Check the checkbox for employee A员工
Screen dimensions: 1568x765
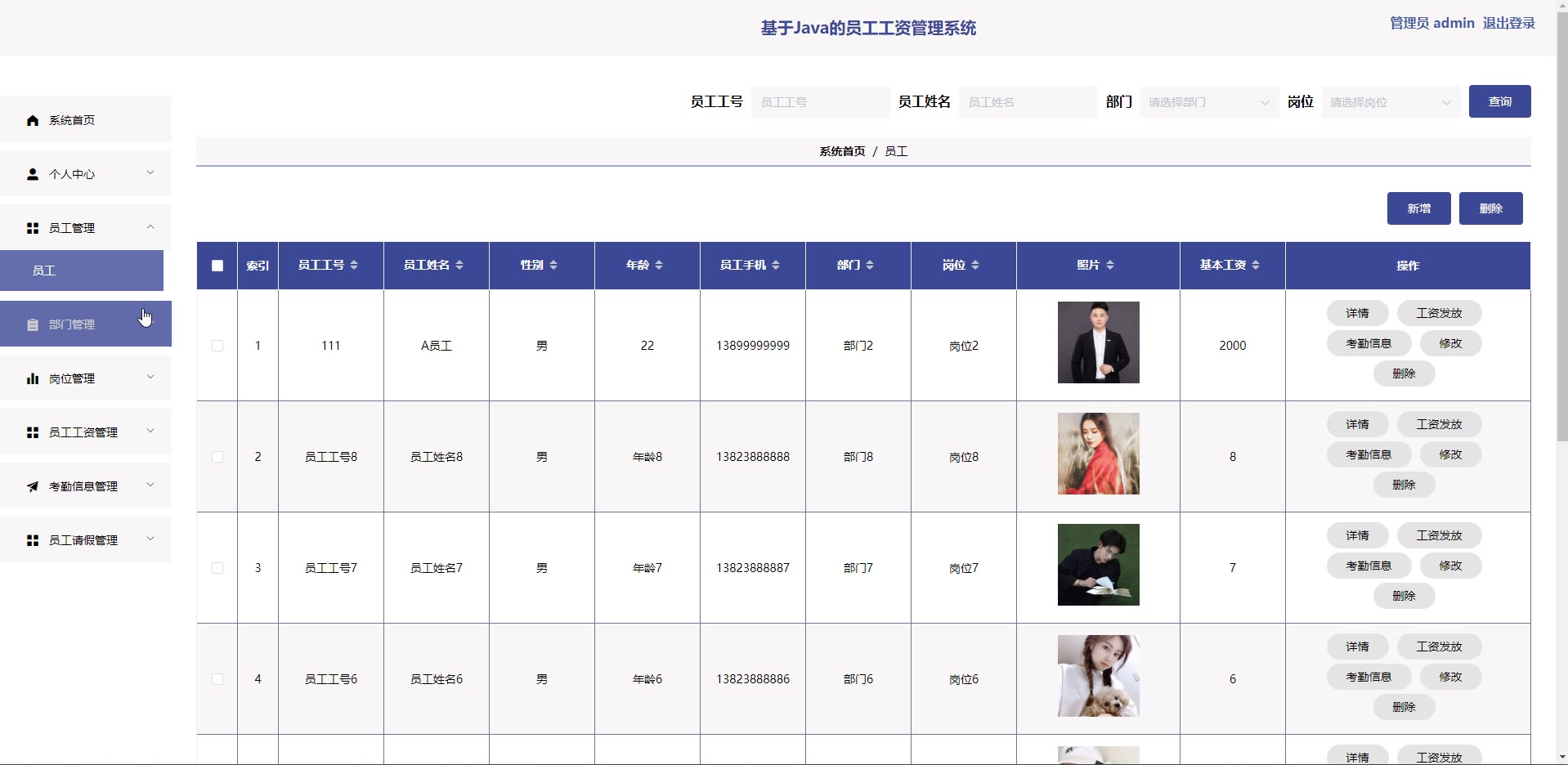pos(217,346)
